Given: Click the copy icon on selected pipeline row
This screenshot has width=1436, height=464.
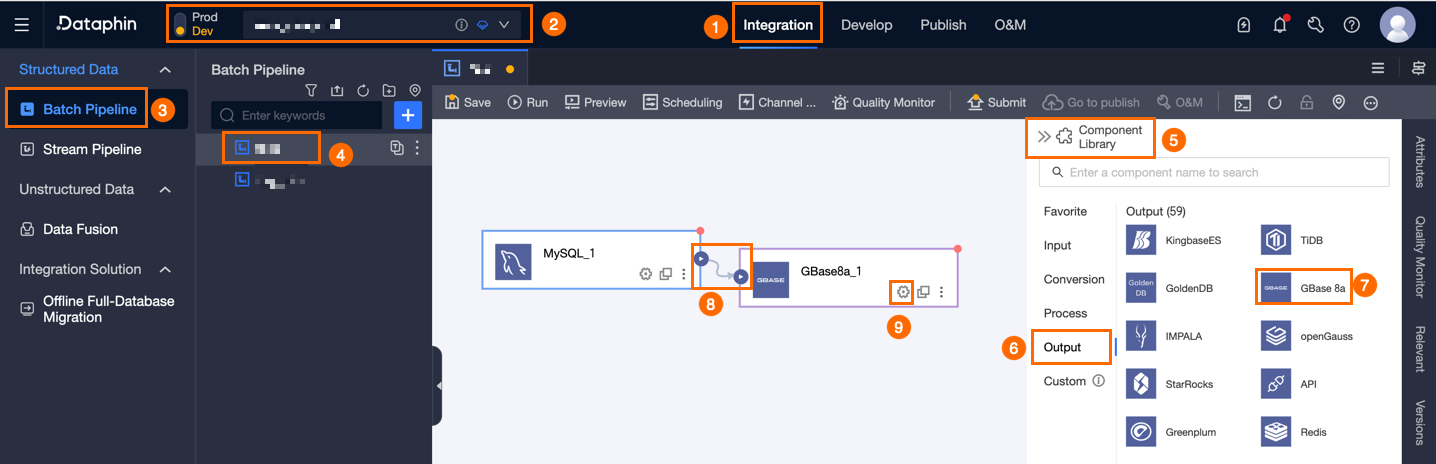Looking at the screenshot, I should tap(397, 148).
